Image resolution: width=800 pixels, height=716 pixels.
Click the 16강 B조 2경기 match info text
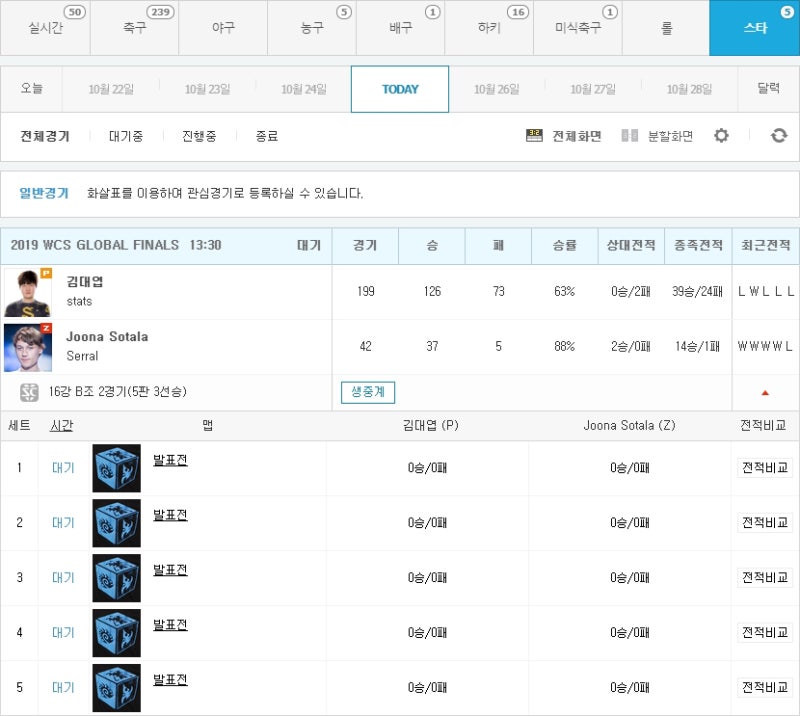pos(118,392)
